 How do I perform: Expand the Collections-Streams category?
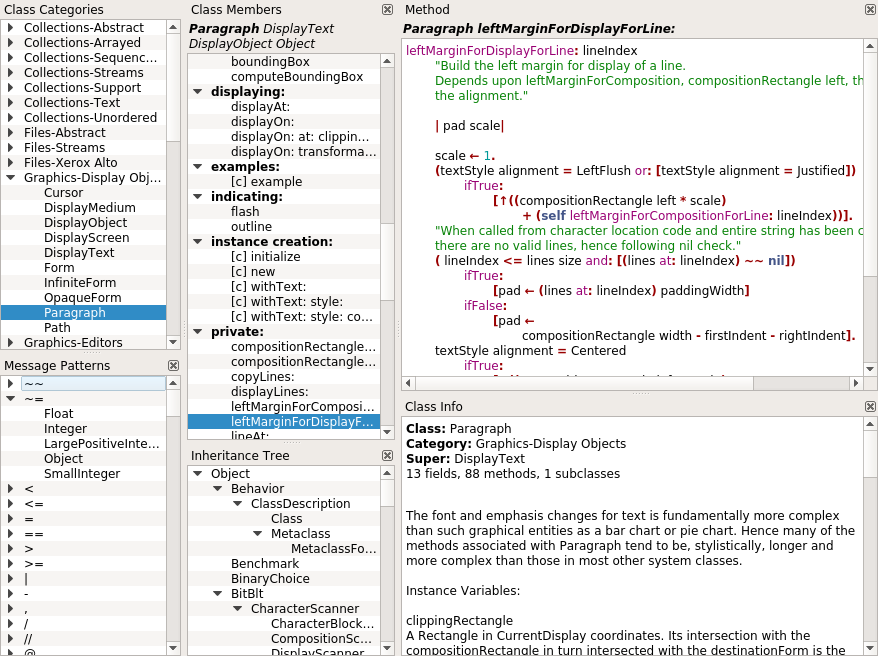(x=10, y=73)
